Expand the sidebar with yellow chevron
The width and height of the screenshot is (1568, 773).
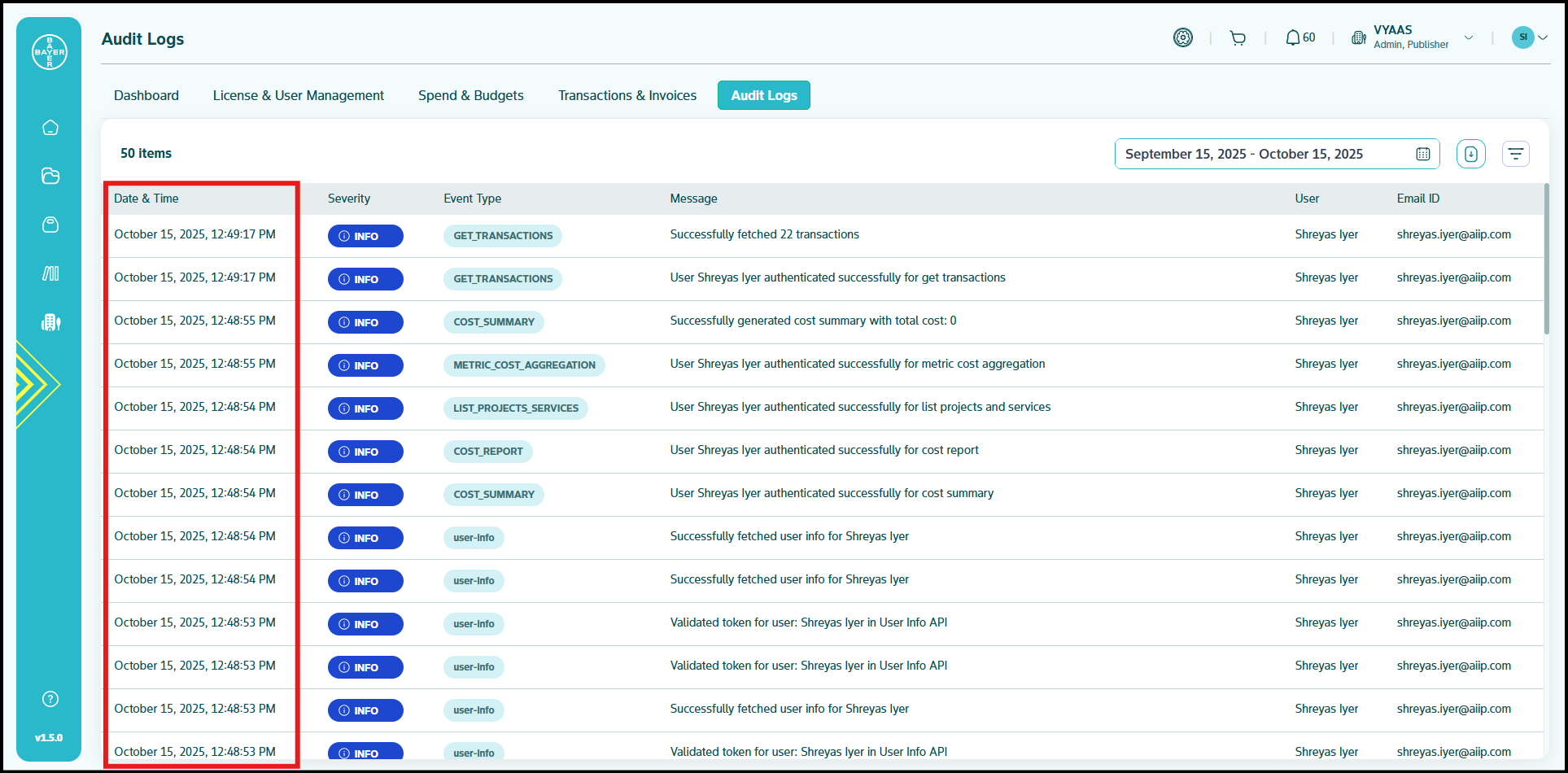(x=37, y=384)
